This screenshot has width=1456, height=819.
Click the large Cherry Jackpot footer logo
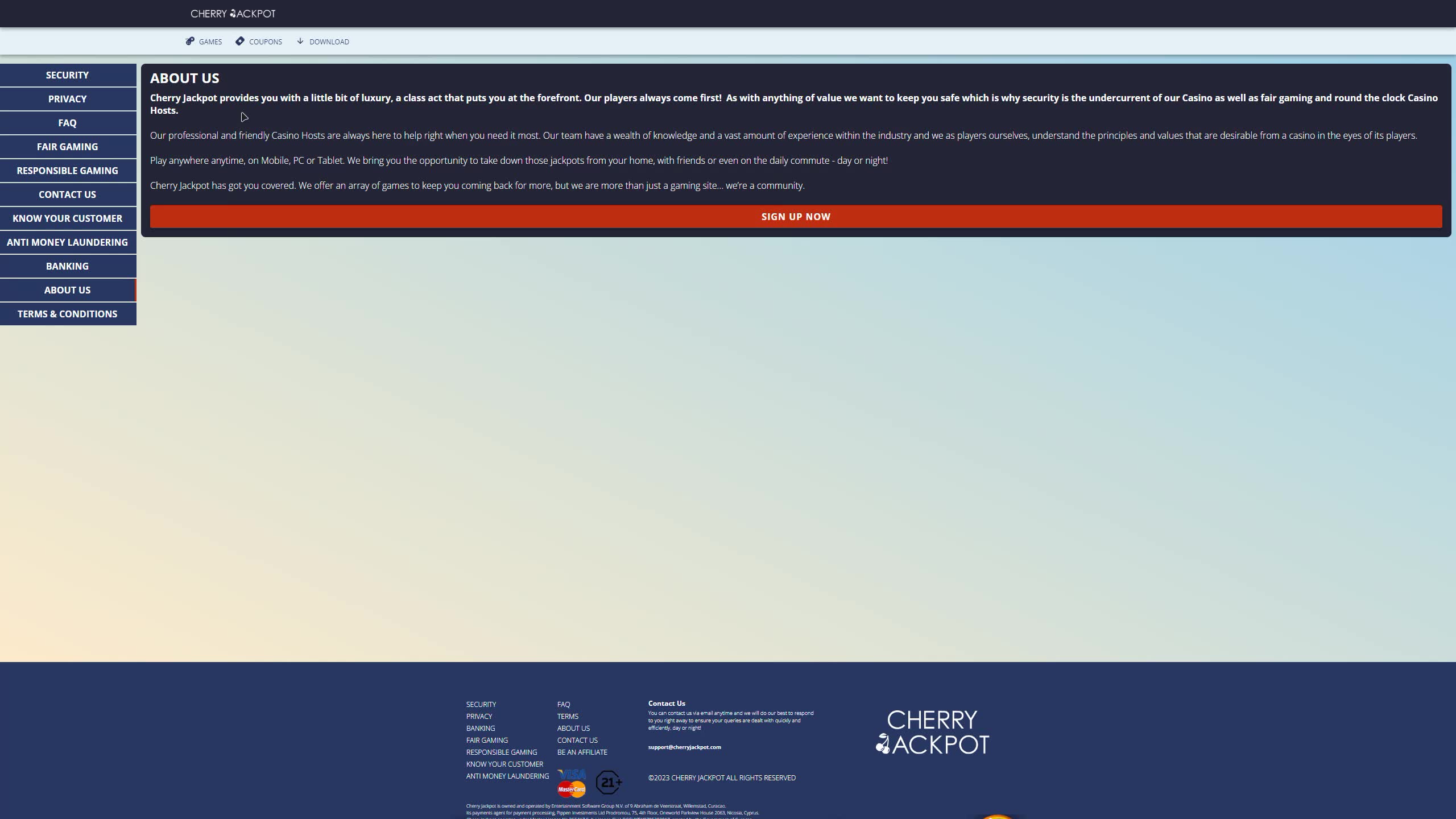[x=932, y=732]
